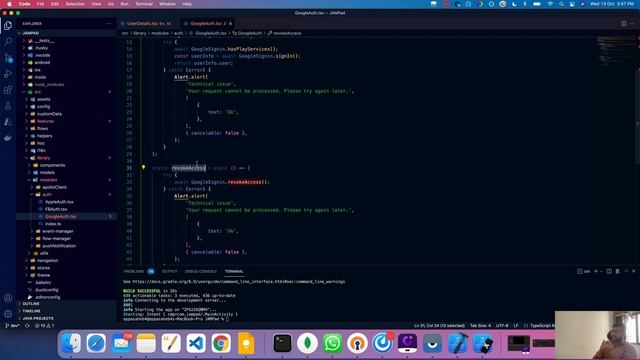Change Tab Size: 4 indentation setting
This screenshot has height=360, width=640.
click(480, 326)
